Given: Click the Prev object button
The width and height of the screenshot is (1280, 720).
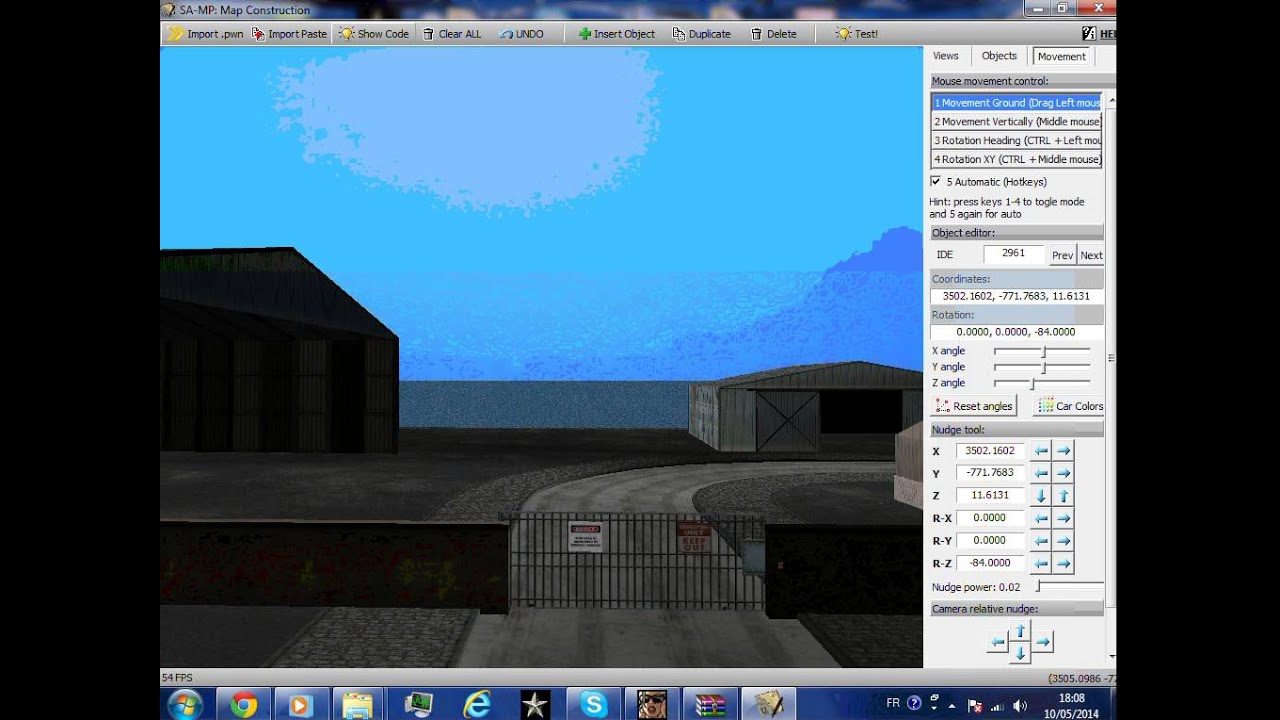Looking at the screenshot, I should [1062, 255].
